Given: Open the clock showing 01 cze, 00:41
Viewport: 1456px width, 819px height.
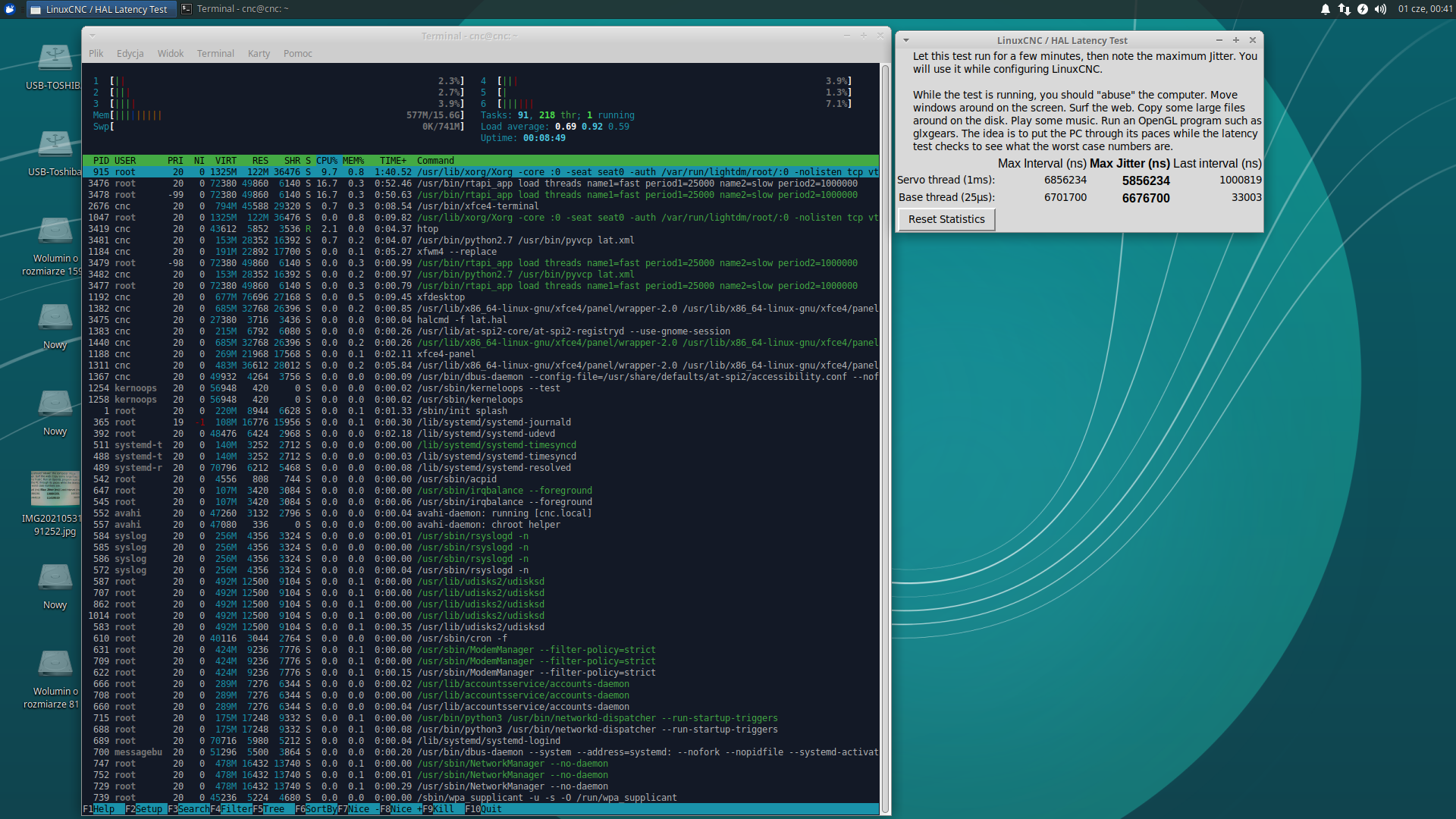Looking at the screenshot, I should (1425, 9).
